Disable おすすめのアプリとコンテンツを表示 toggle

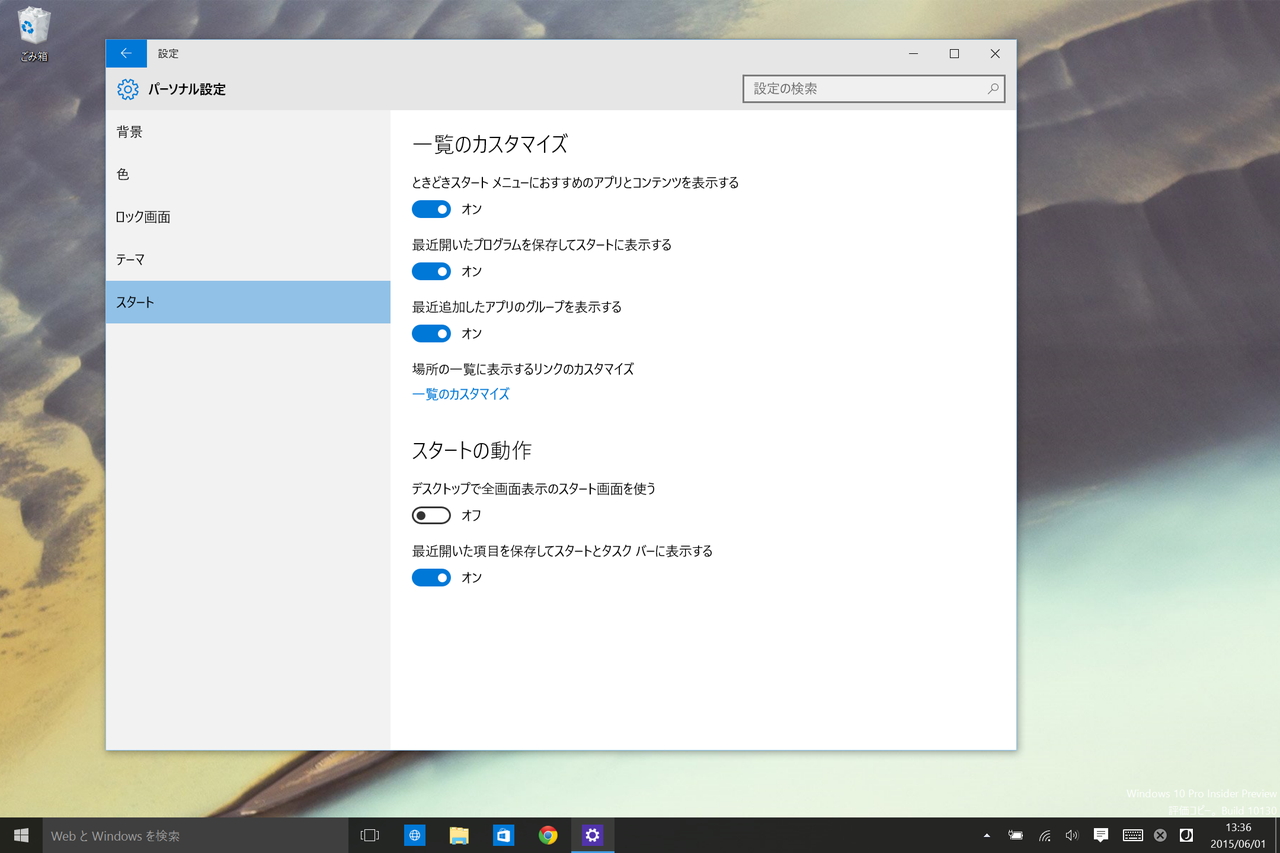pos(431,209)
